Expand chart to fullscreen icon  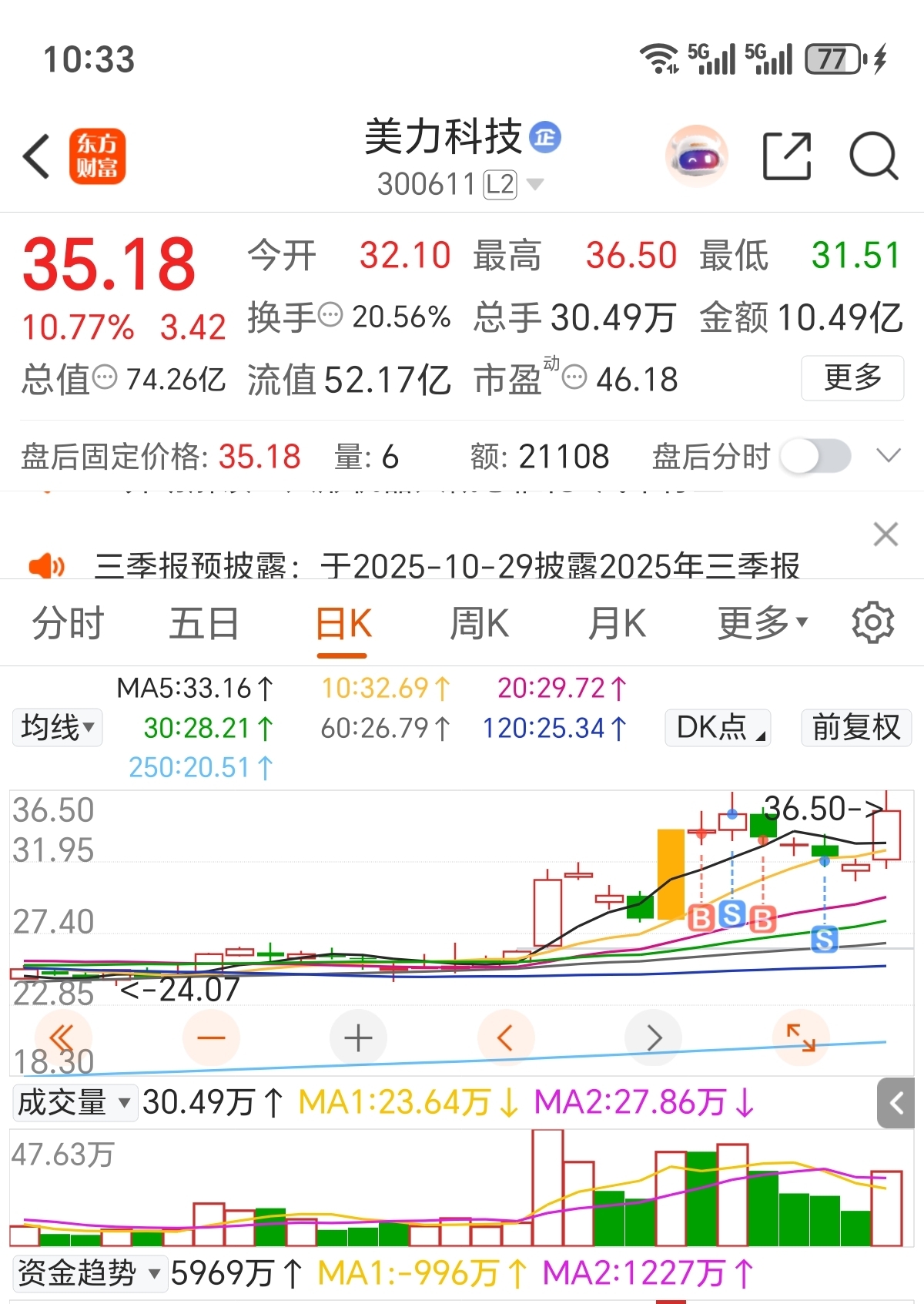click(x=801, y=1038)
